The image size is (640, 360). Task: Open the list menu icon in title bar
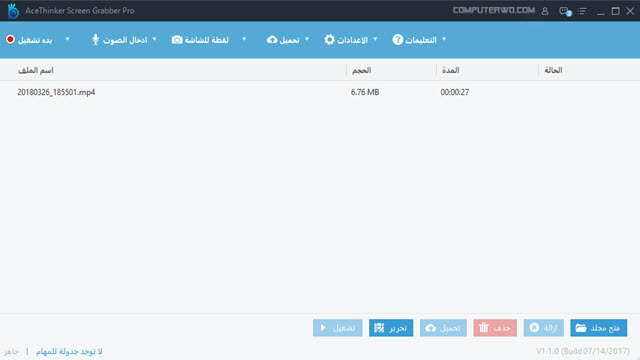coord(582,11)
